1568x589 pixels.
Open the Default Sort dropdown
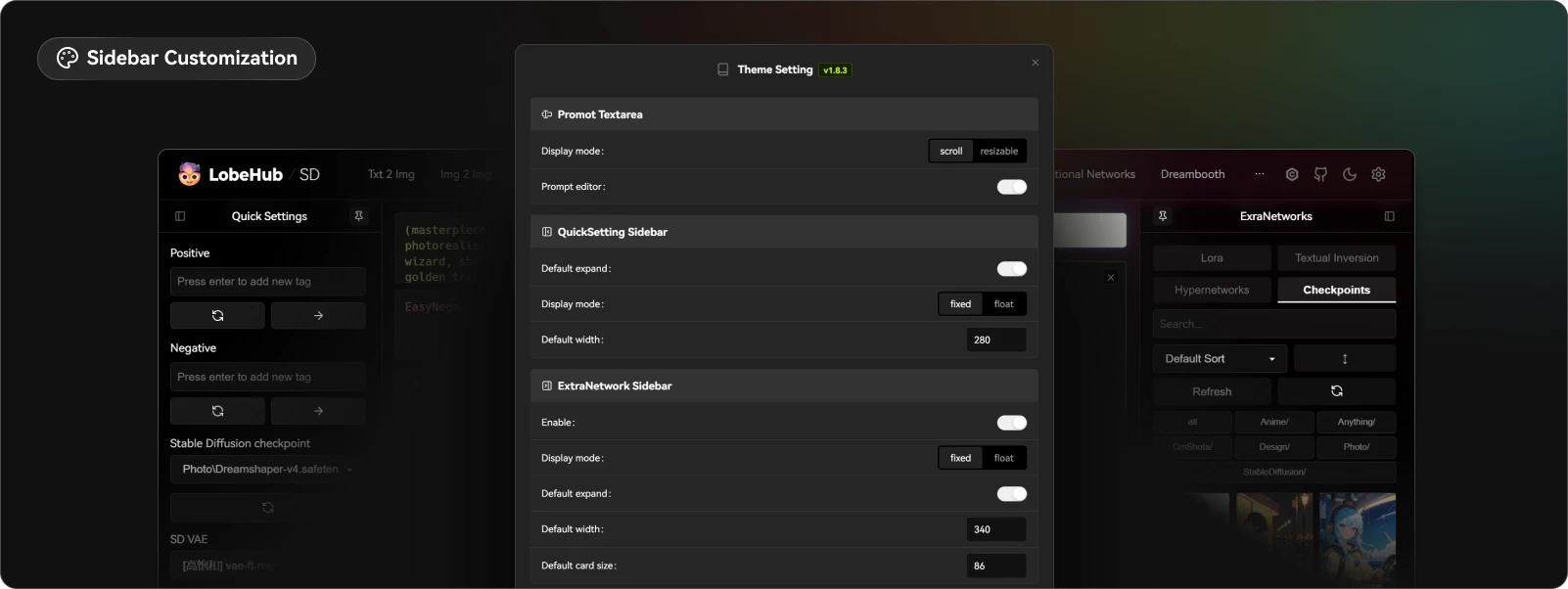pos(1219,359)
